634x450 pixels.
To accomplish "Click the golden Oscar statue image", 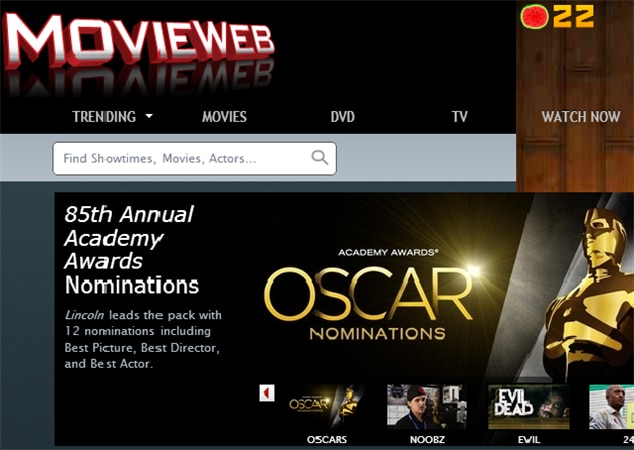I will (x=588, y=293).
